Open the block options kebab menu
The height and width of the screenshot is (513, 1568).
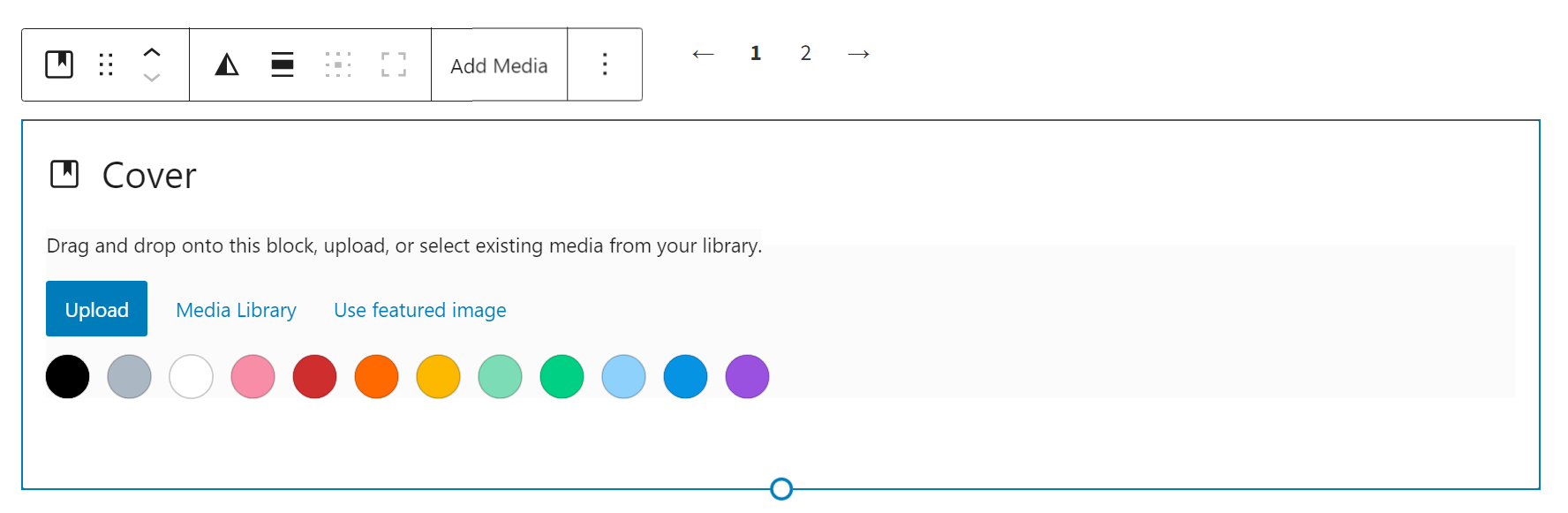(x=605, y=64)
